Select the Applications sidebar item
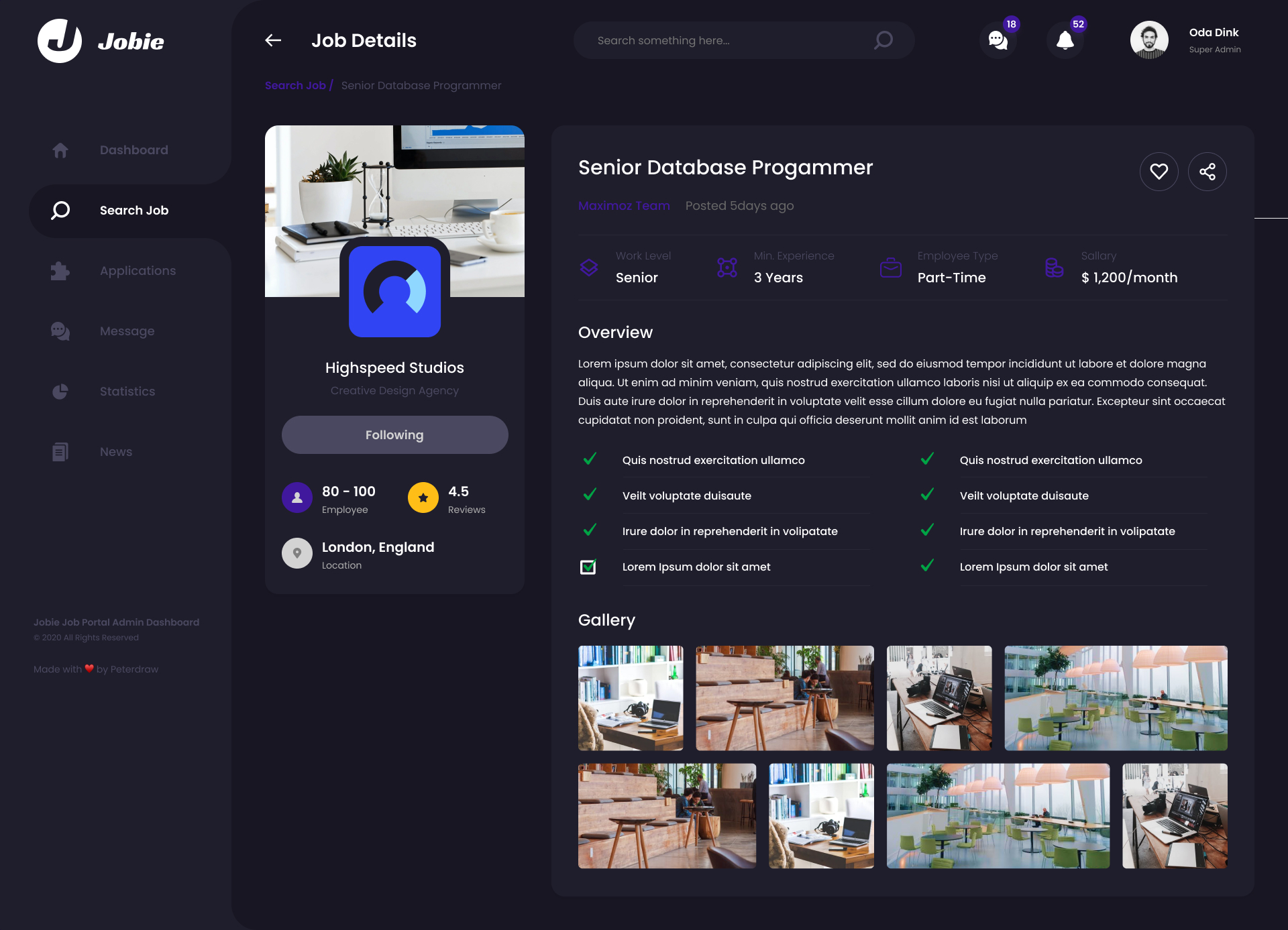This screenshot has width=1288, height=930. [x=138, y=271]
